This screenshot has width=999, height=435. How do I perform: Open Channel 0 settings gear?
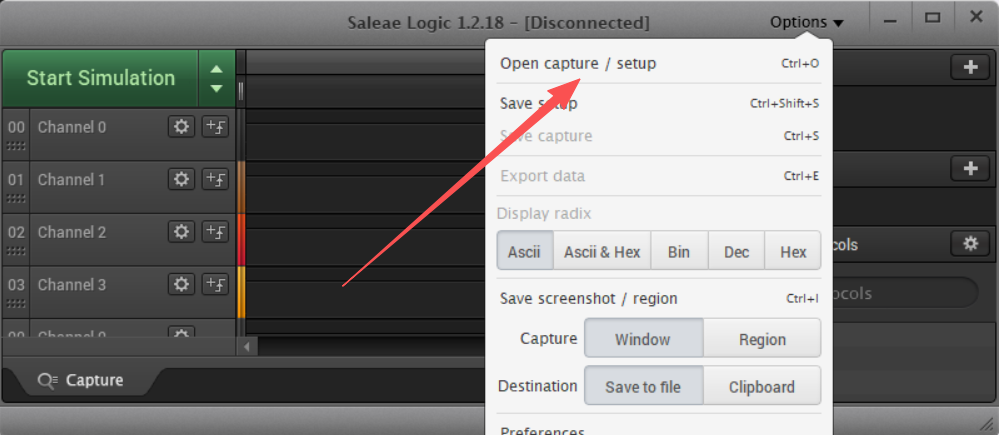click(181, 126)
